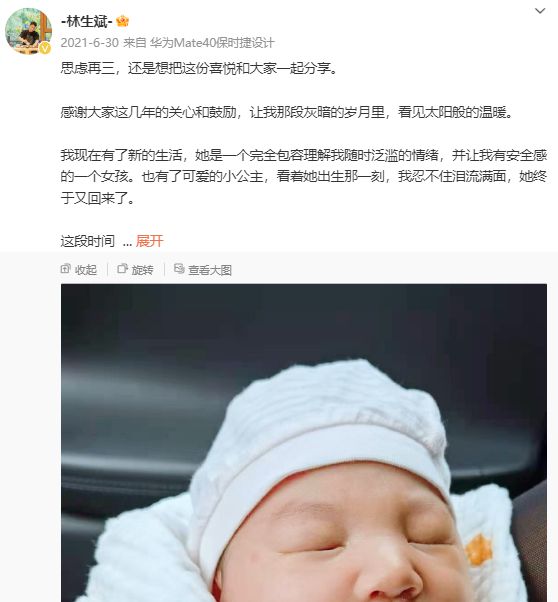Click the paragraph starting with 我现在有了新的生活

coord(304,177)
